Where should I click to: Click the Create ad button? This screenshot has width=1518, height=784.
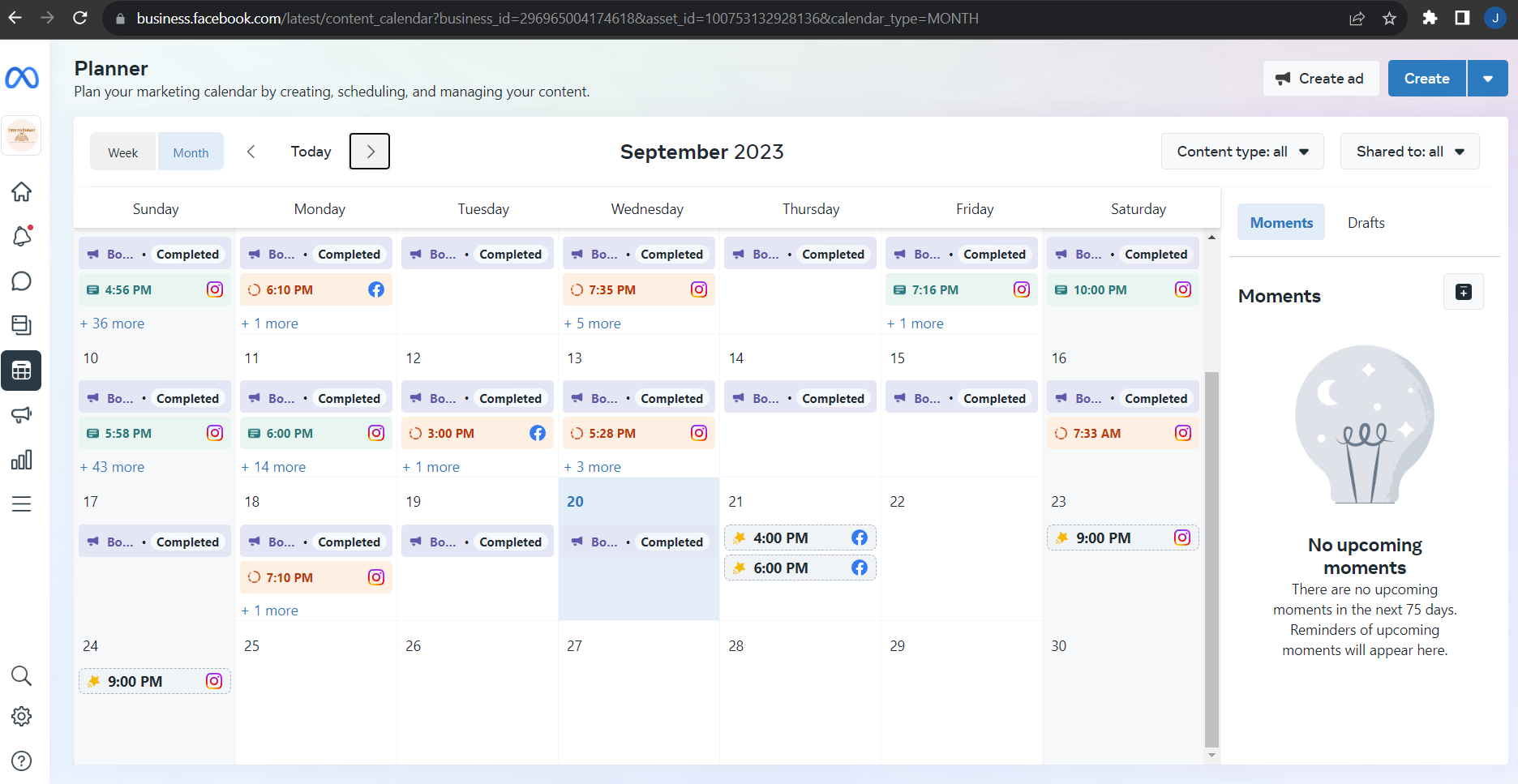(x=1320, y=79)
